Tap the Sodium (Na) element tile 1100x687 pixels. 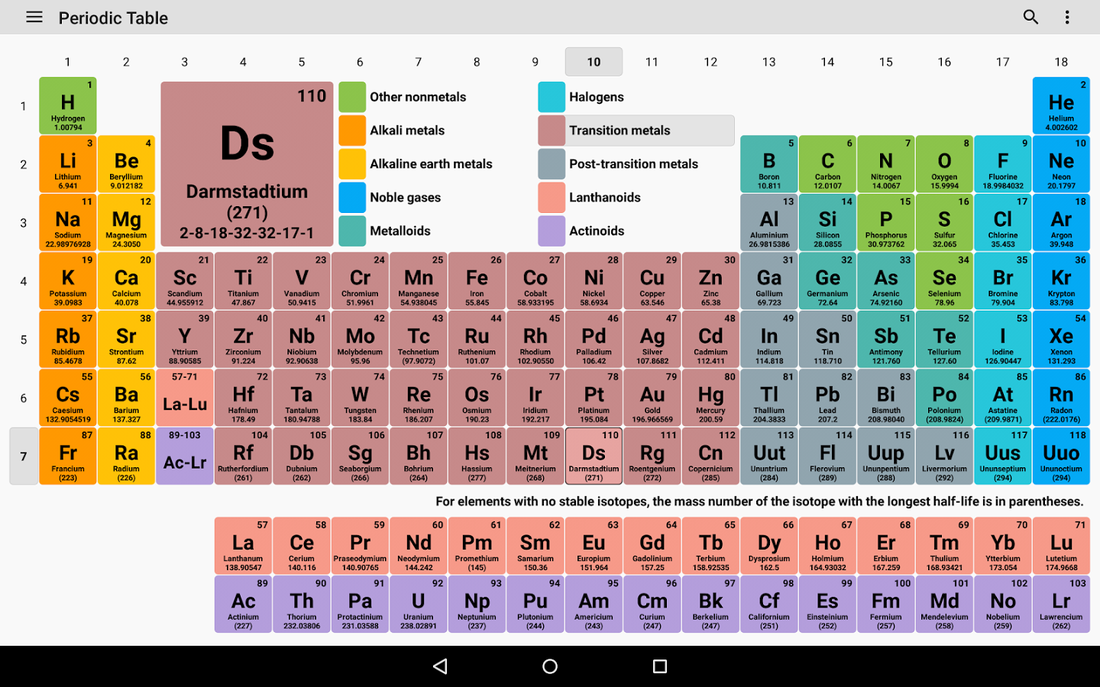tap(67, 222)
